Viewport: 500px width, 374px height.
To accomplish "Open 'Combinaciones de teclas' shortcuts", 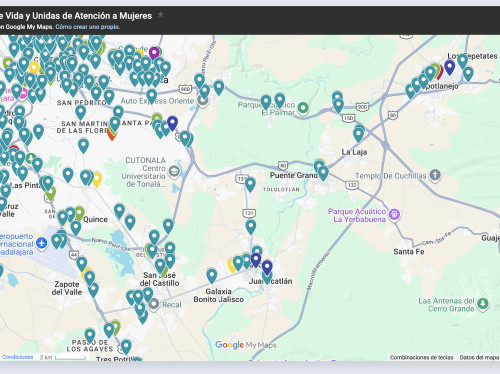I will point(421,357).
